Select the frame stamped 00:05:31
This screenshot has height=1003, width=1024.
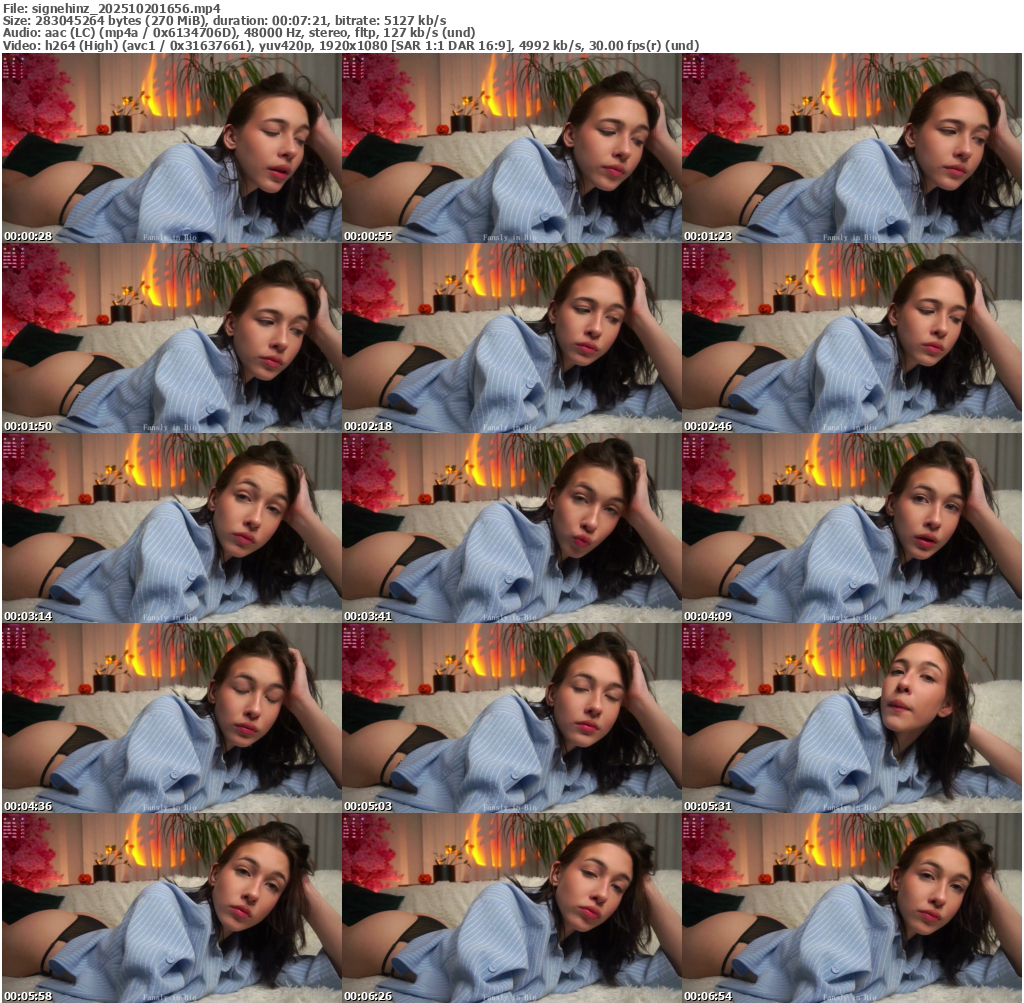(852, 718)
